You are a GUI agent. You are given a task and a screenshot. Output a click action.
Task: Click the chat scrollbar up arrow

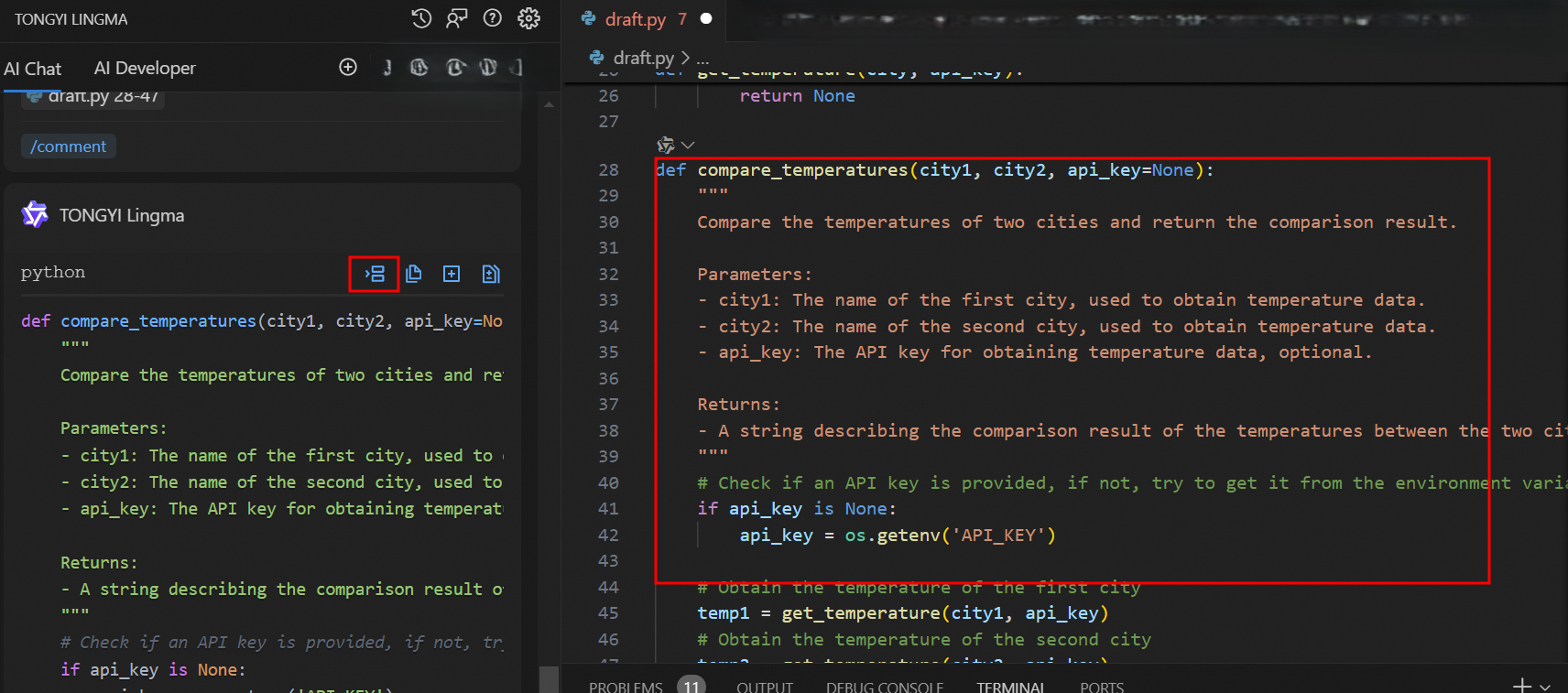click(549, 104)
